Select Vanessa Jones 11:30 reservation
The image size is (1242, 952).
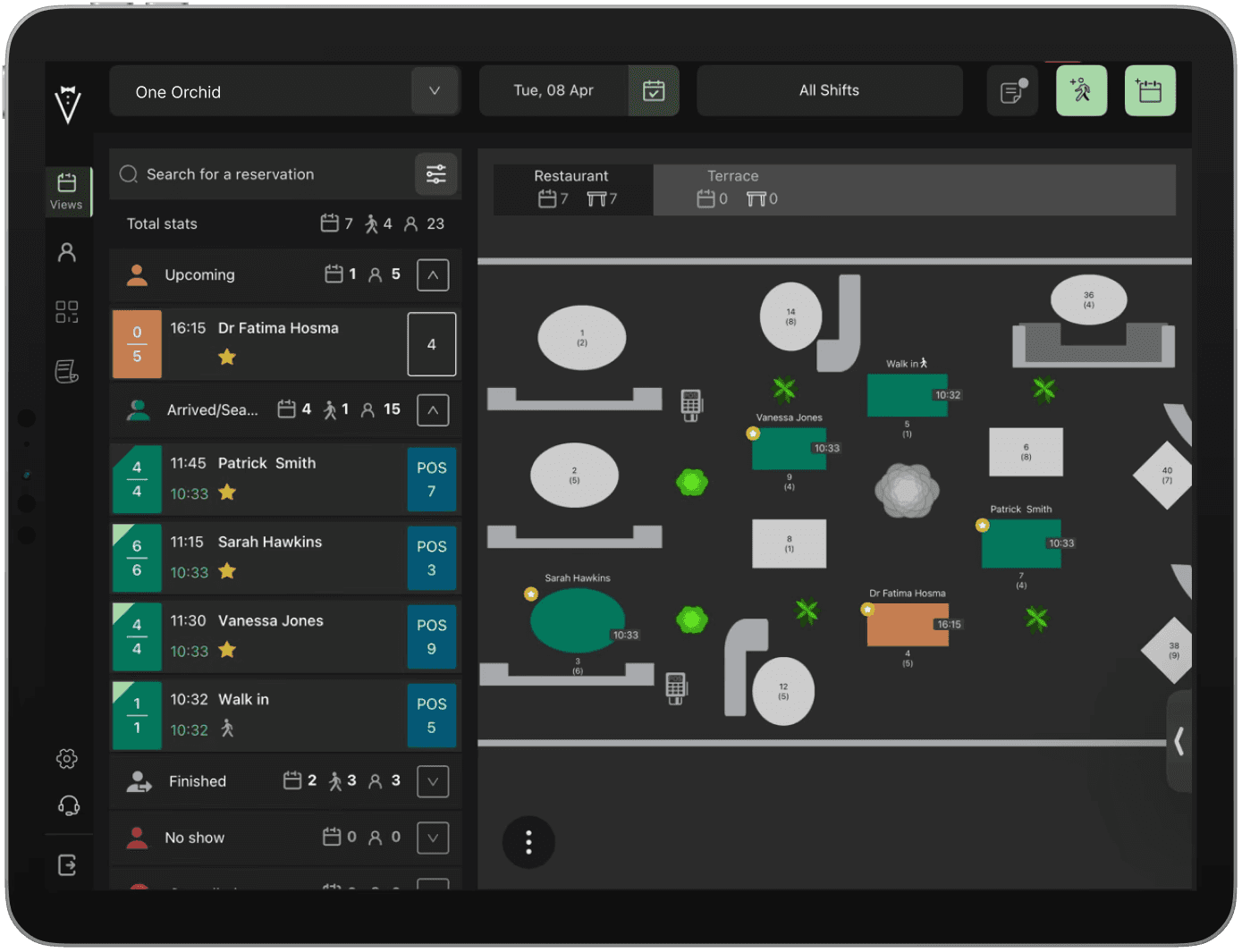[284, 637]
